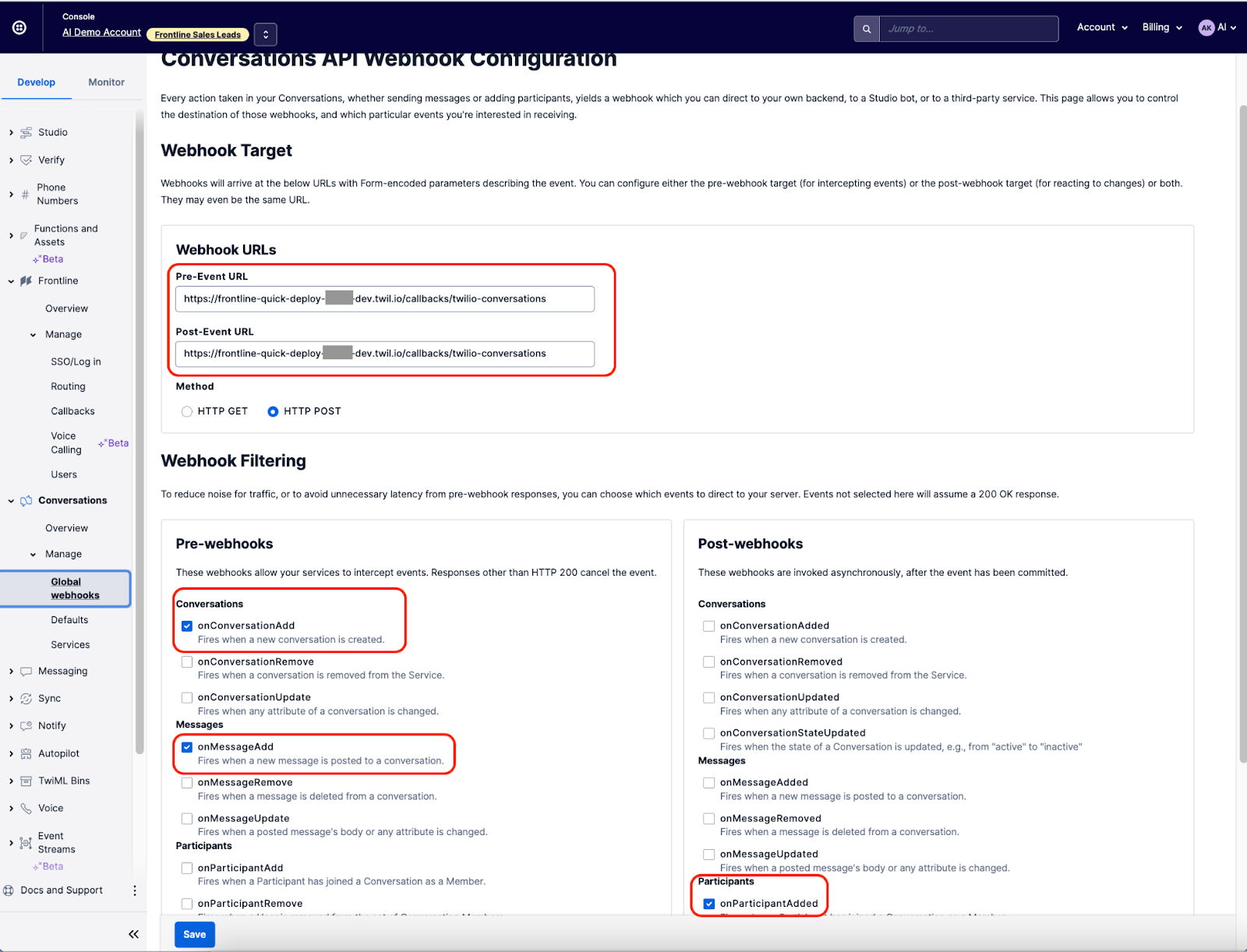Image resolution: width=1247 pixels, height=952 pixels.
Task: Click the Post-Event URL input field
Action: pos(385,354)
